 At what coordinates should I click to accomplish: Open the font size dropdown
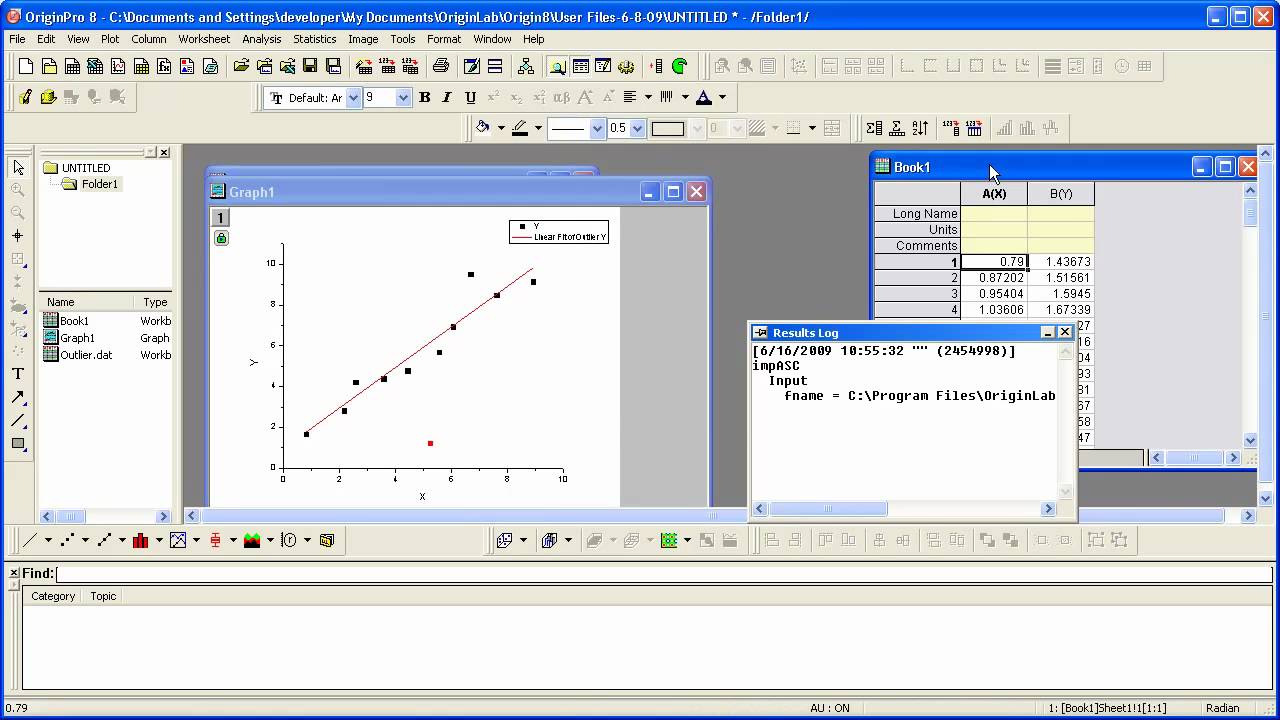coord(403,98)
